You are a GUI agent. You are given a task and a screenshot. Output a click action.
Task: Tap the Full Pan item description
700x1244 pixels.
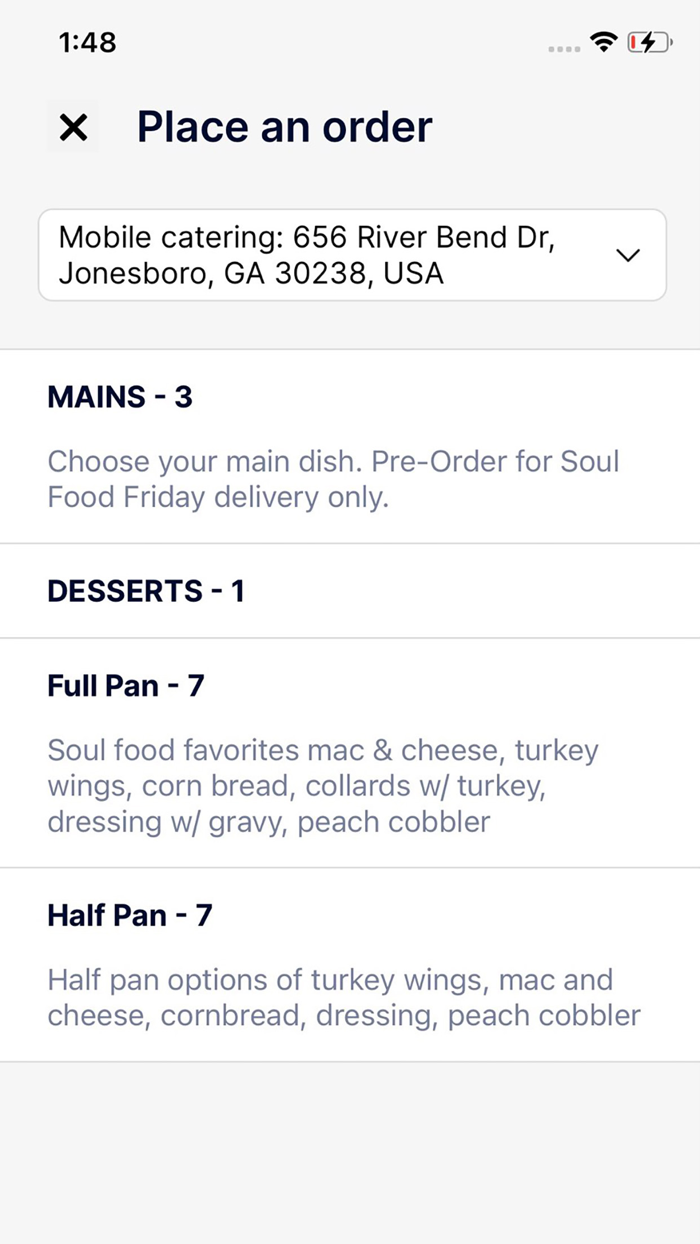coord(323,785)
